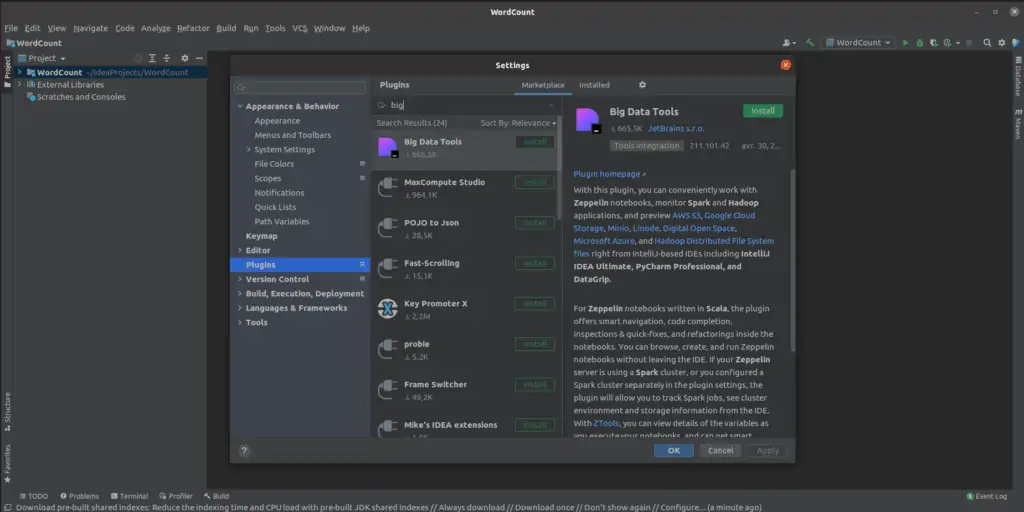Open the Build tool window at bottom
This screenshot has width=1024, height=512.
pos(216,496)
